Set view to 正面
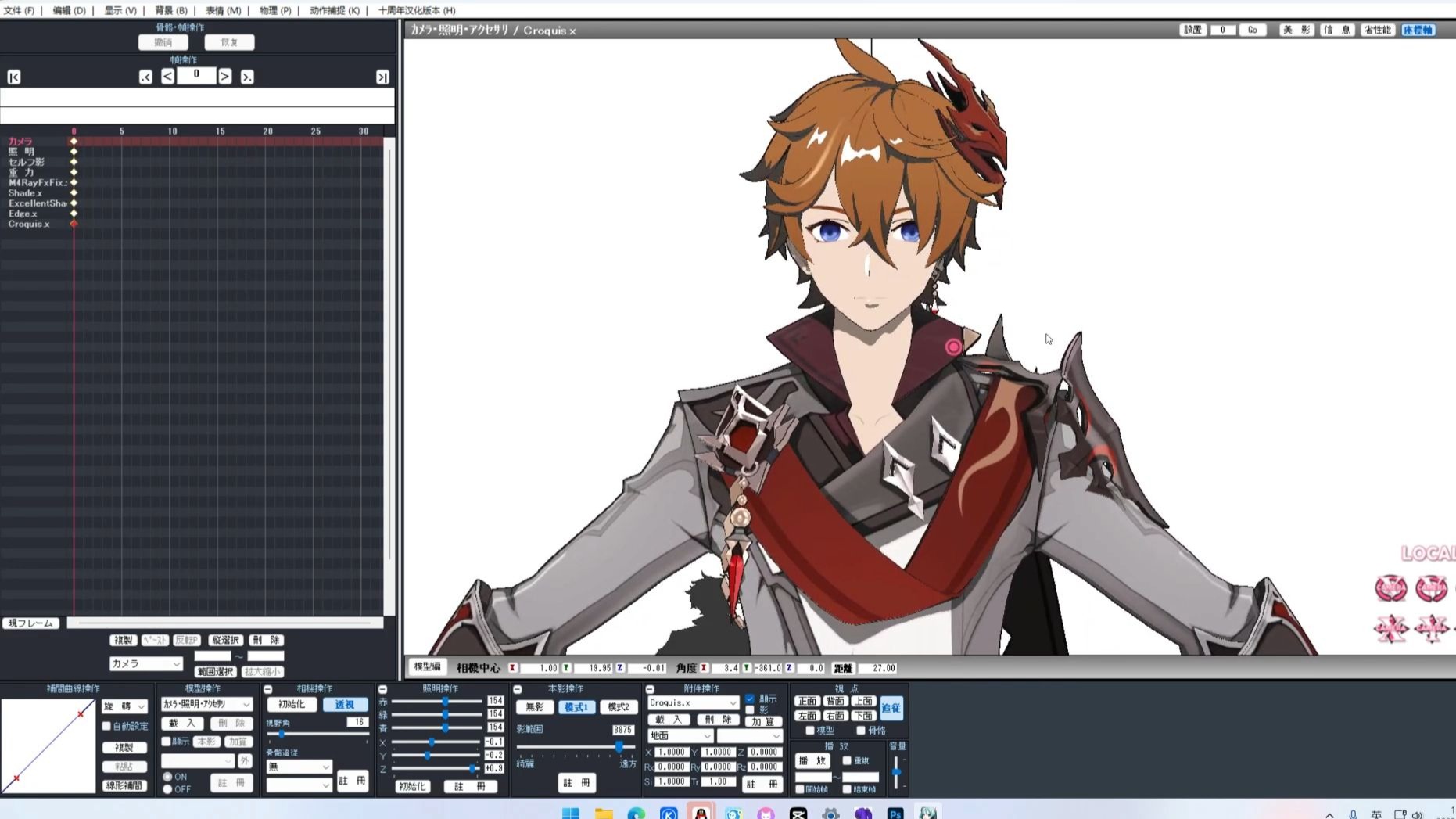1456x819 pixels. point(807,701)
